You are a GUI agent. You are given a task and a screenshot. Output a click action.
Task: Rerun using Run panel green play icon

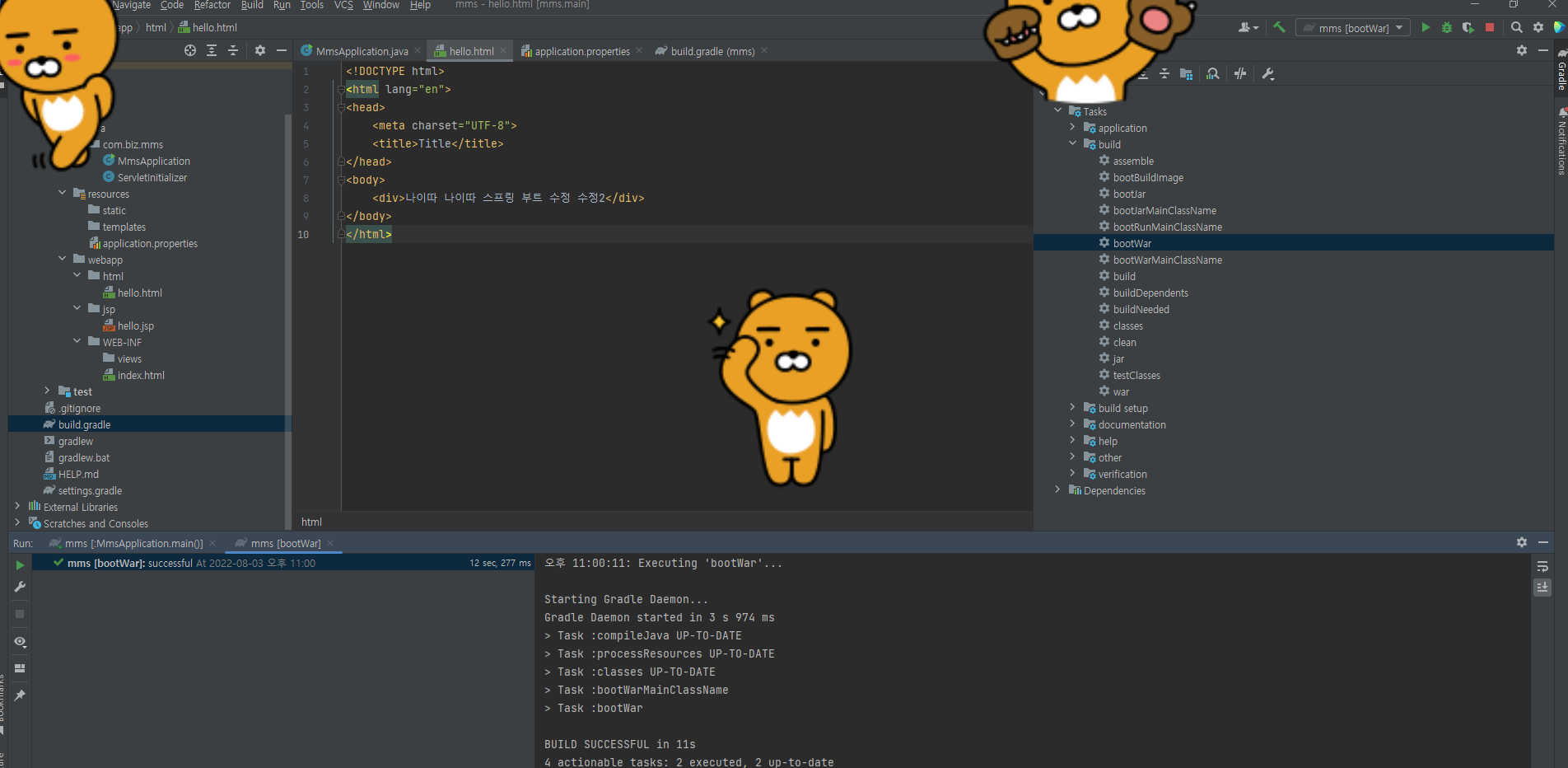click(20, 565)
